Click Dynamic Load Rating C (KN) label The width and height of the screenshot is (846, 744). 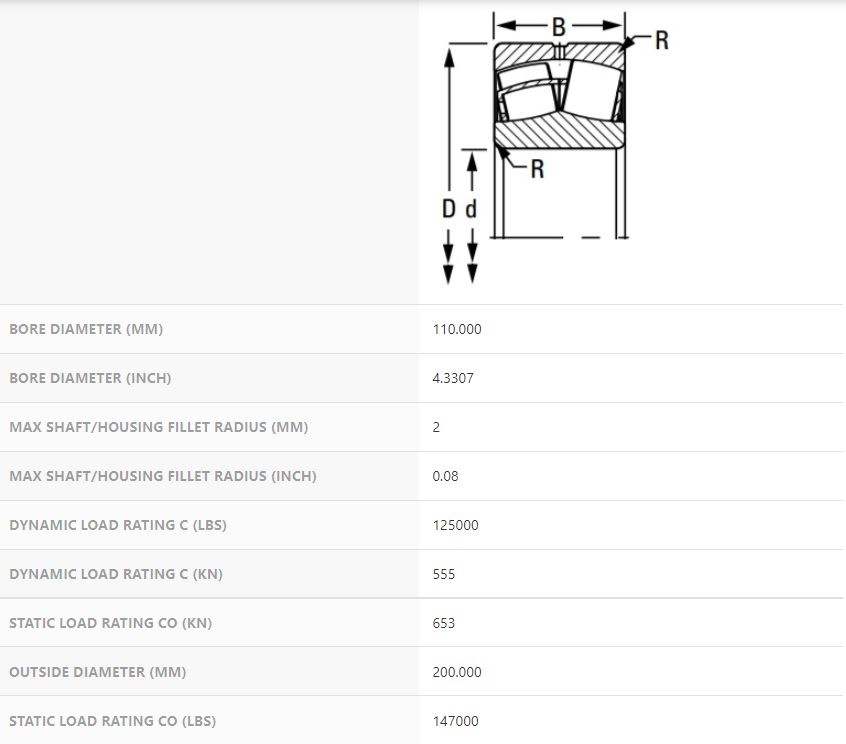tap(113, 574)
